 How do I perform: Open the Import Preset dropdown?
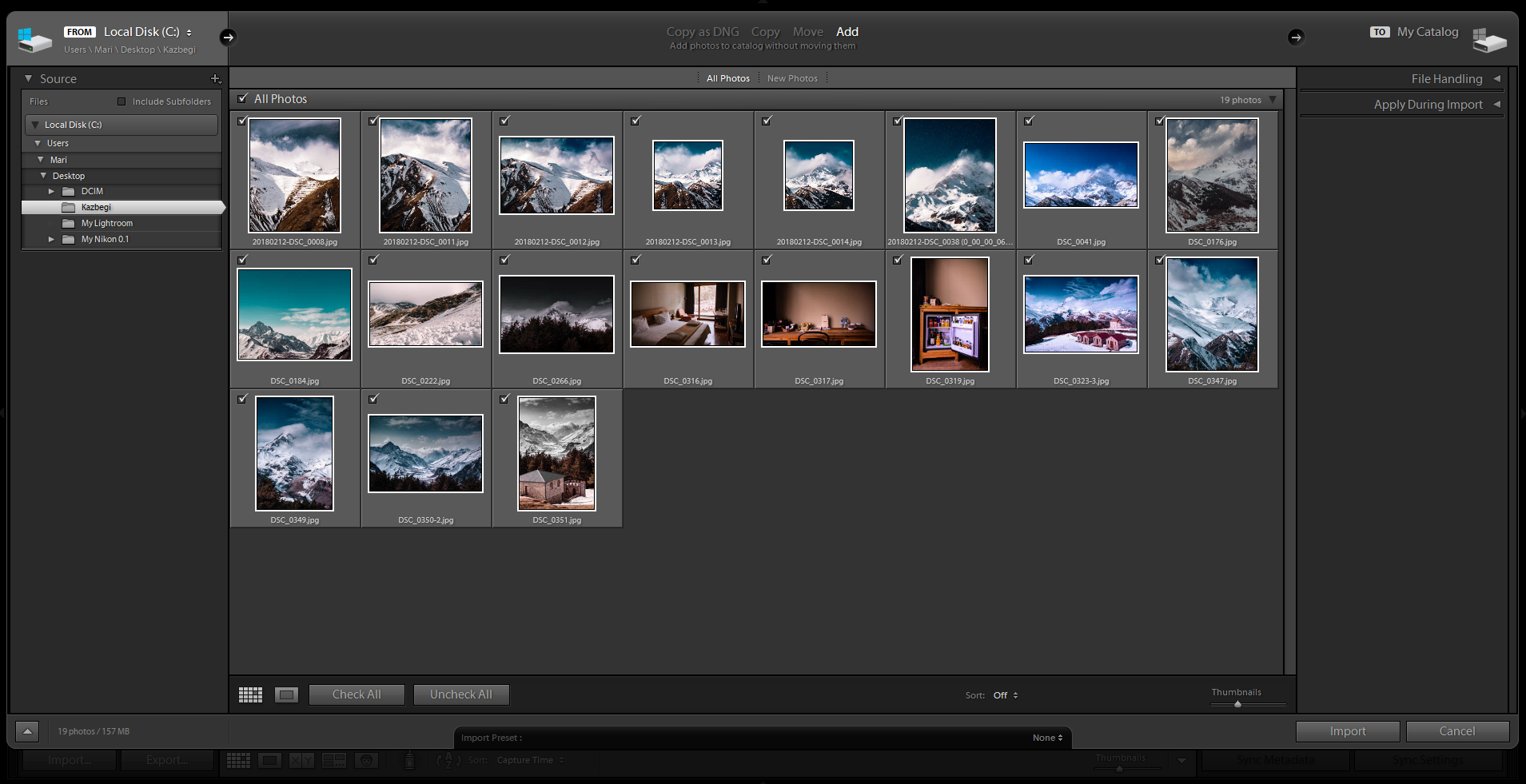click(x=1047, y=738)
